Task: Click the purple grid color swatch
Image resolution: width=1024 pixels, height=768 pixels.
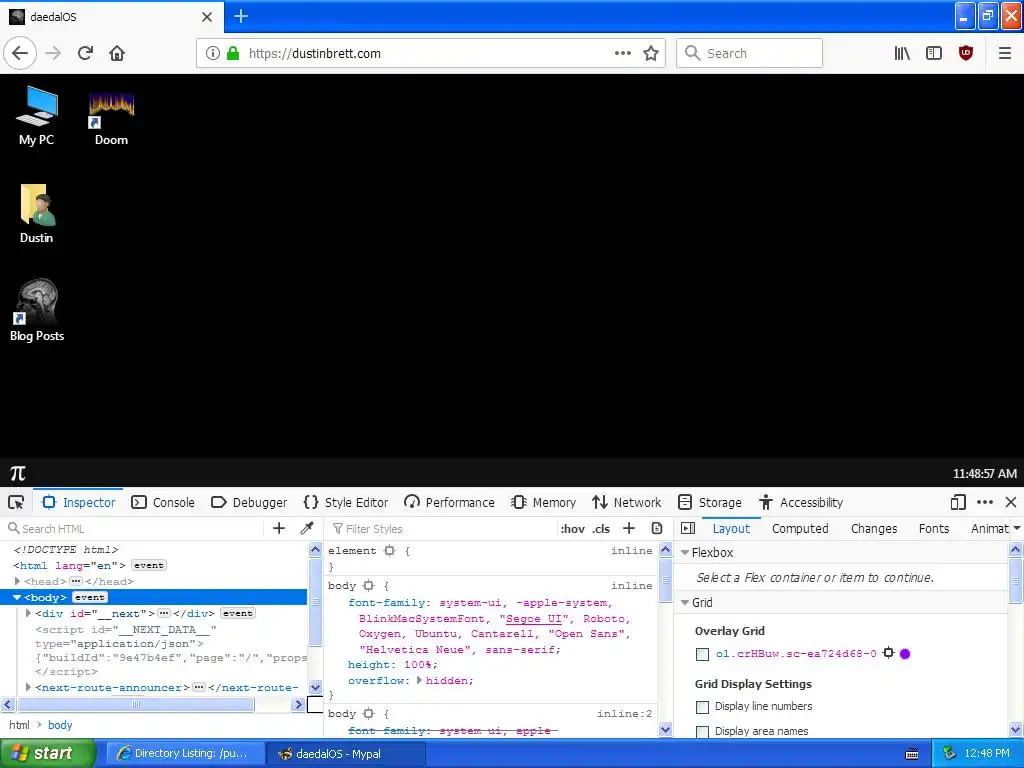Action: [x=905, y=653]
